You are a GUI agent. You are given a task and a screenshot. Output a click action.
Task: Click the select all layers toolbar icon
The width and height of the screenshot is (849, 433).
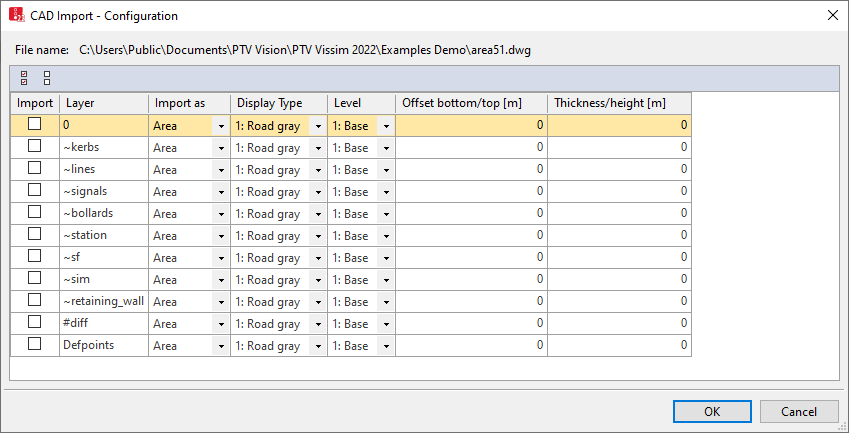pos(24,78)
